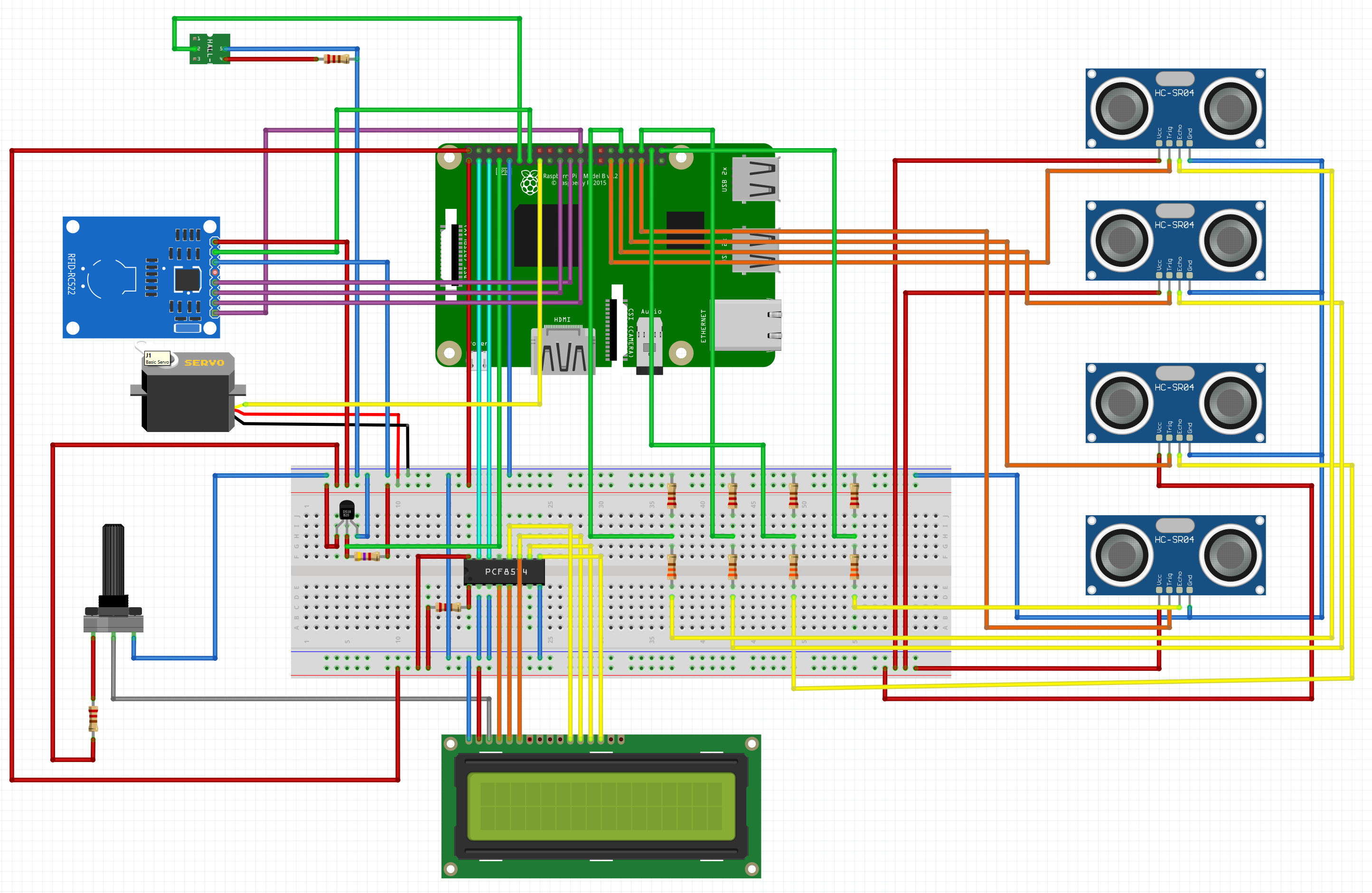This screenshot has width=1372, height=893.
Task: Select the Raspberry Pi GPIO header pins
Action: 565,156
